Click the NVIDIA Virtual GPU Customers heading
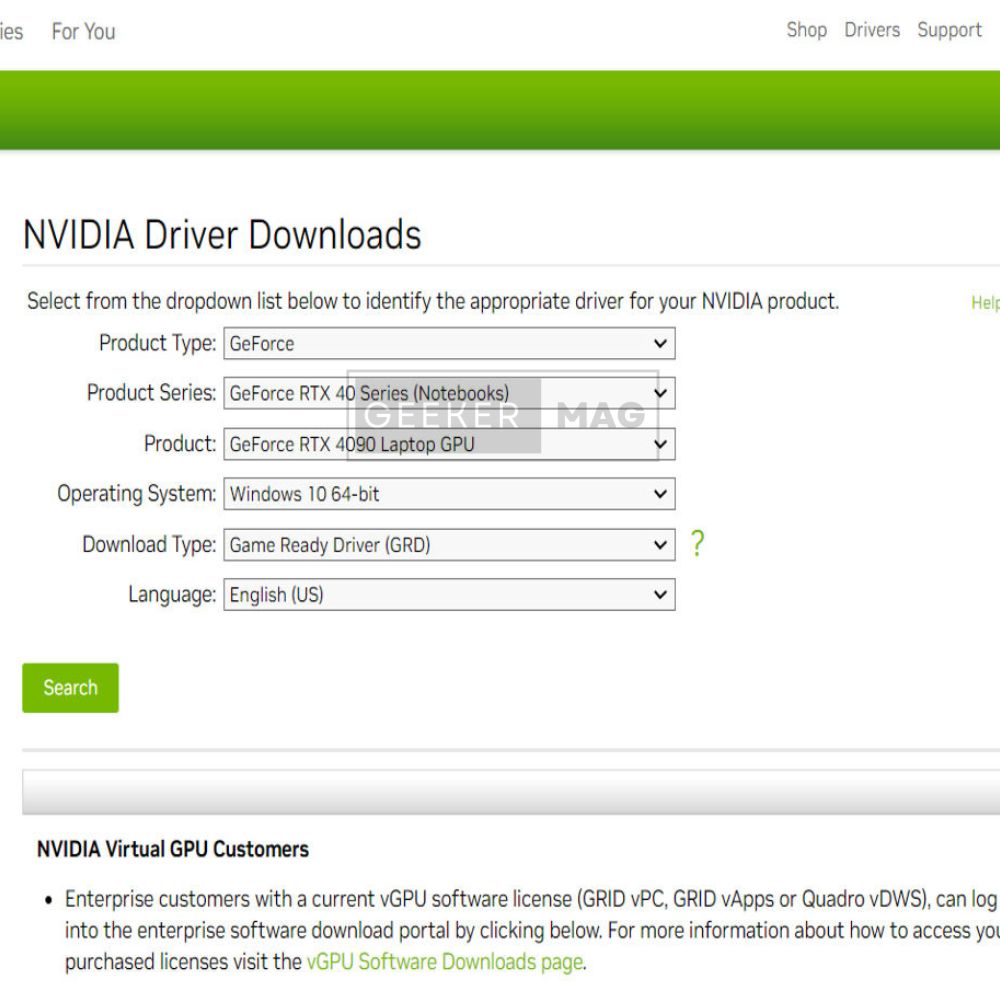This screenshot has width=1000, height=1000. (x=173, y=849)
